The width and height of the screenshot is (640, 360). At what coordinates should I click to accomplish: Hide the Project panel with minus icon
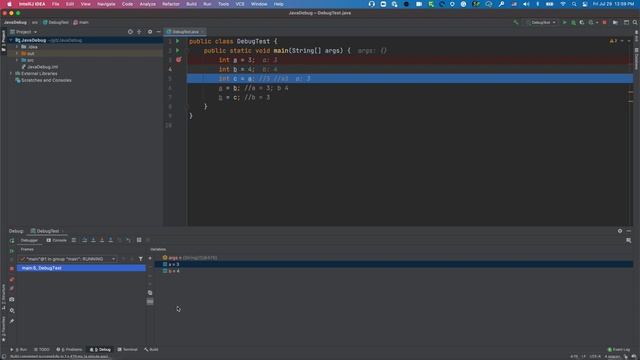point(158,32)
